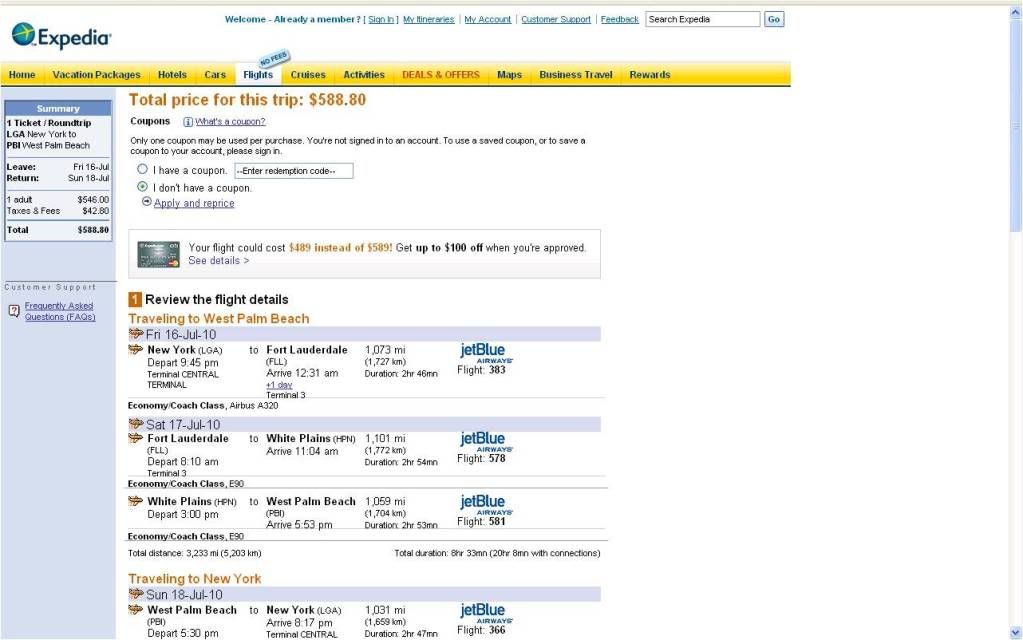This screenshot has width=1023, height=640.
Task: Click the credit card offer image
Action: pos(159,254)
